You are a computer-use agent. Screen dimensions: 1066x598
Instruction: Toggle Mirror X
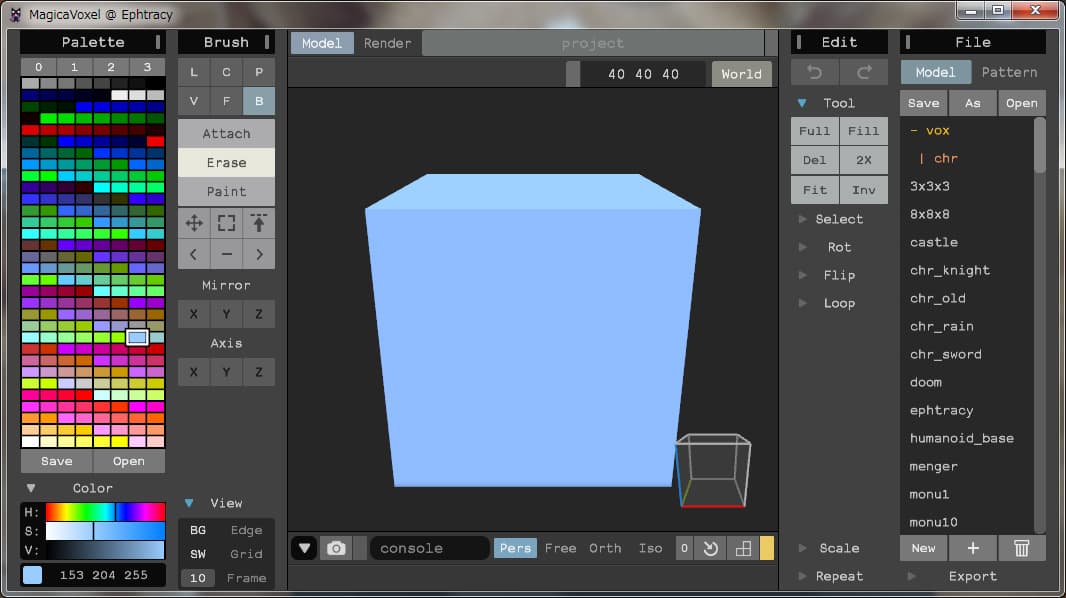coord(194,314)
